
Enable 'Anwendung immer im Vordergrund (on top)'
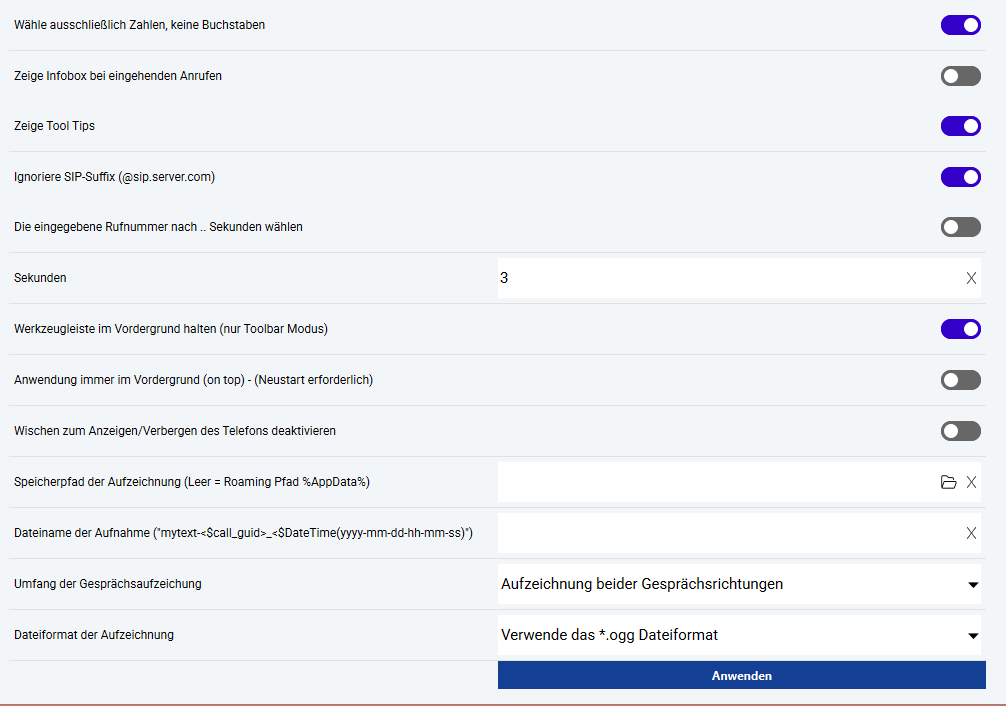(960, 380)
